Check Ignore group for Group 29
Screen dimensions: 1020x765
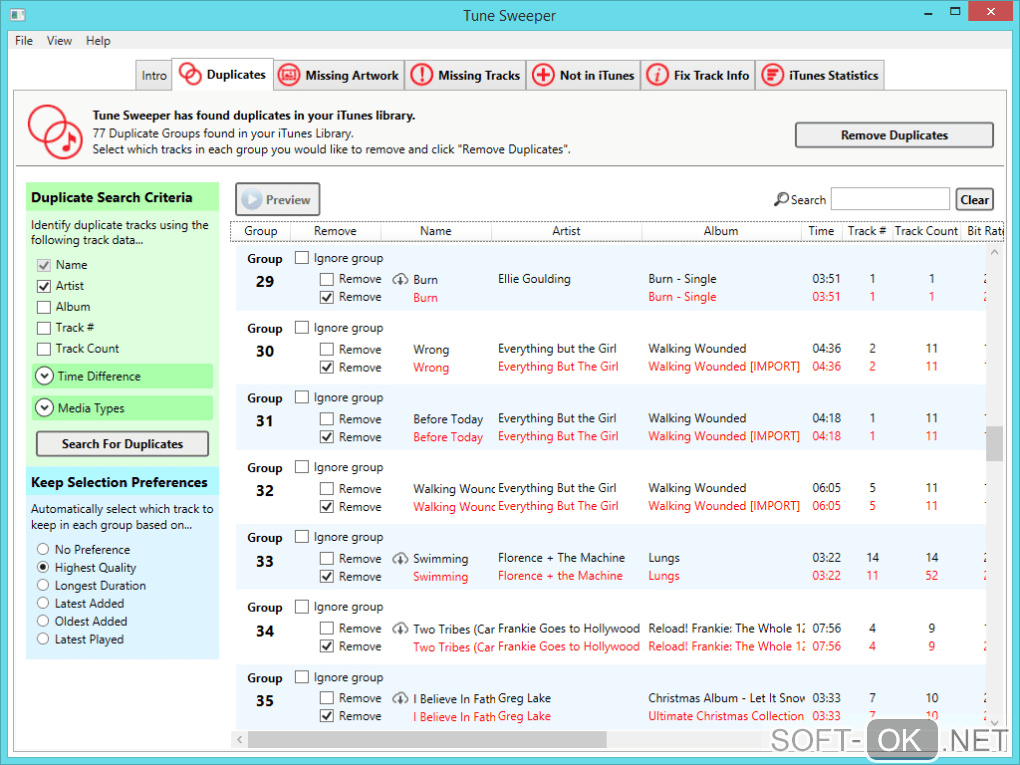tap(302, 258)
